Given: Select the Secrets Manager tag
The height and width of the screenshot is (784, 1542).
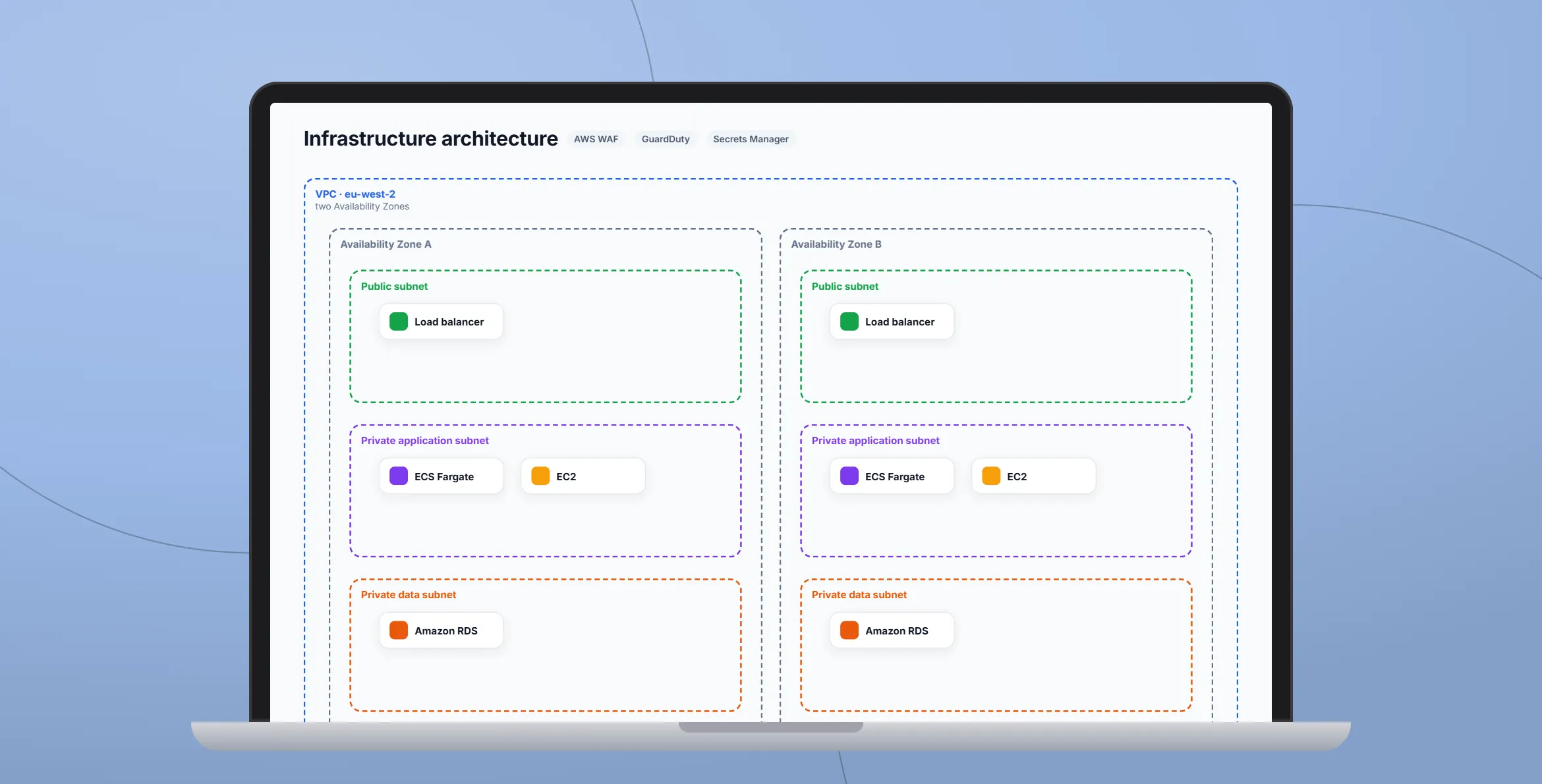Looking at the screenshot, I should (x=751, y=139).
